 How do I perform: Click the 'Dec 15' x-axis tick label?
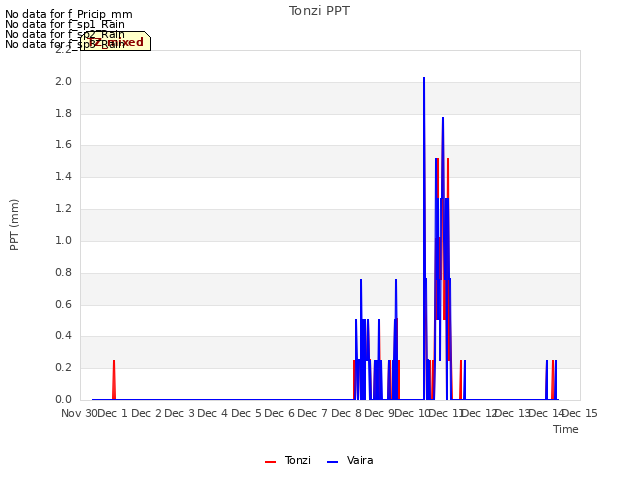(580, 413)
